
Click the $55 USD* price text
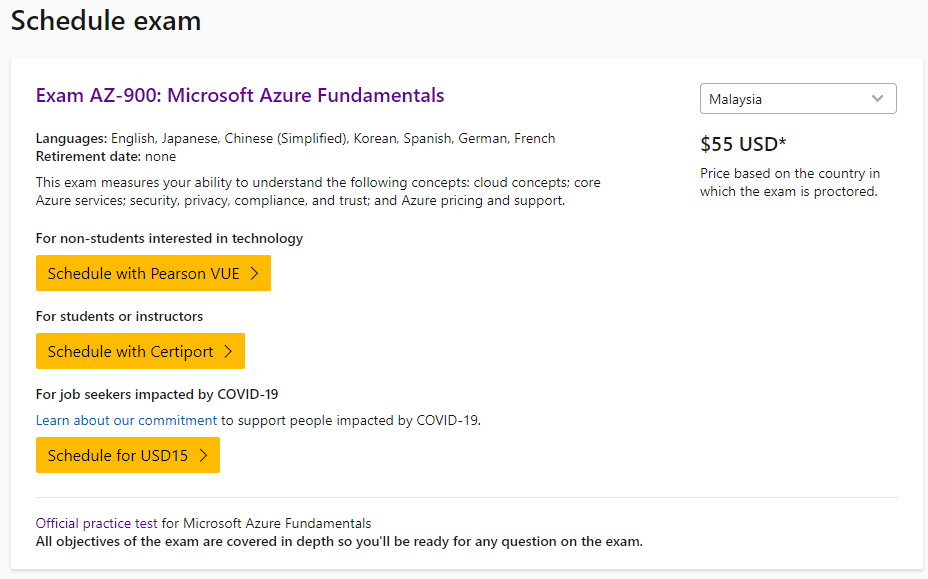click(x=743, y=144)
